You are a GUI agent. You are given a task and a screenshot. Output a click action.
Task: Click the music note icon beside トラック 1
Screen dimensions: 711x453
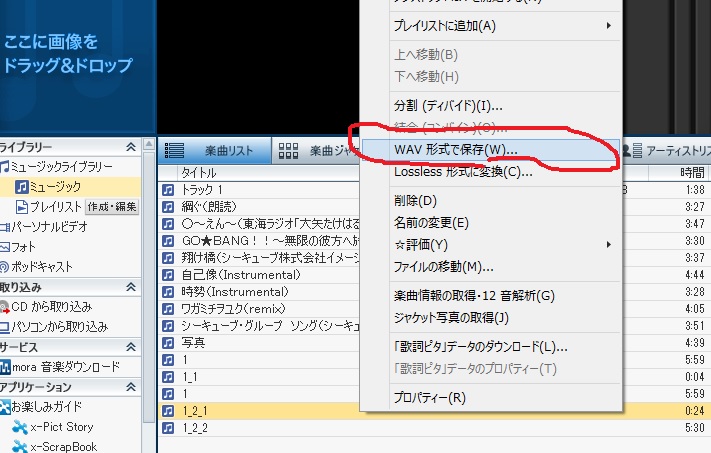tap(168, 189)
